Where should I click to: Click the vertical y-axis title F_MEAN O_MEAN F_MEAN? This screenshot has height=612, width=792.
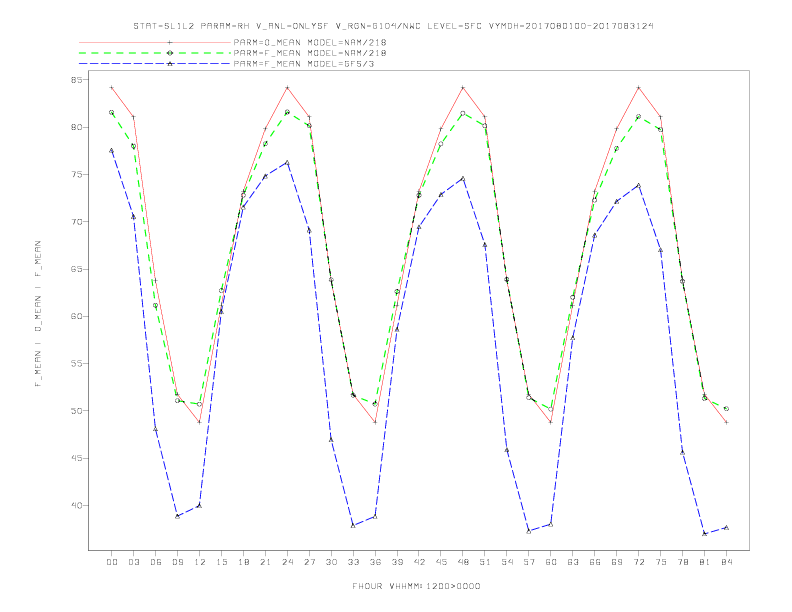tap(38, 314)
